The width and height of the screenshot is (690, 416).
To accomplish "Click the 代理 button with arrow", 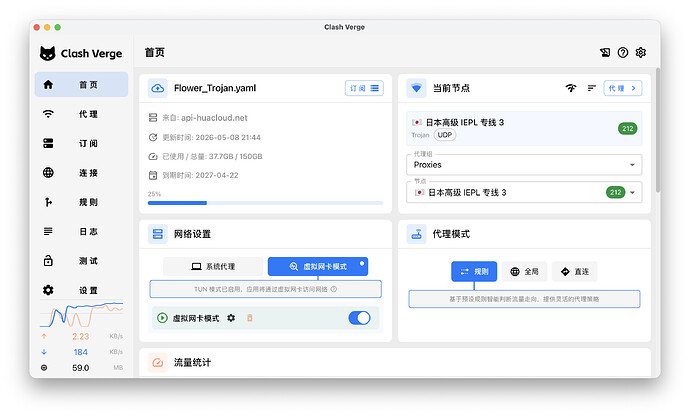I will 623,88.
